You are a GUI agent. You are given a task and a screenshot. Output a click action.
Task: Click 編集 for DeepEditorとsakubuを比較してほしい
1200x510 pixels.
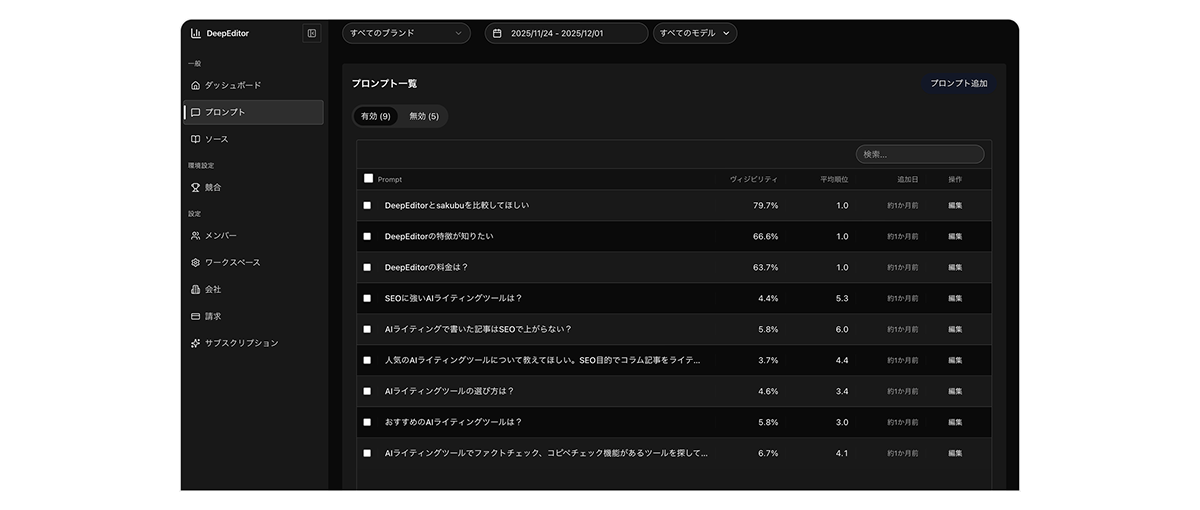click(955, 205)
